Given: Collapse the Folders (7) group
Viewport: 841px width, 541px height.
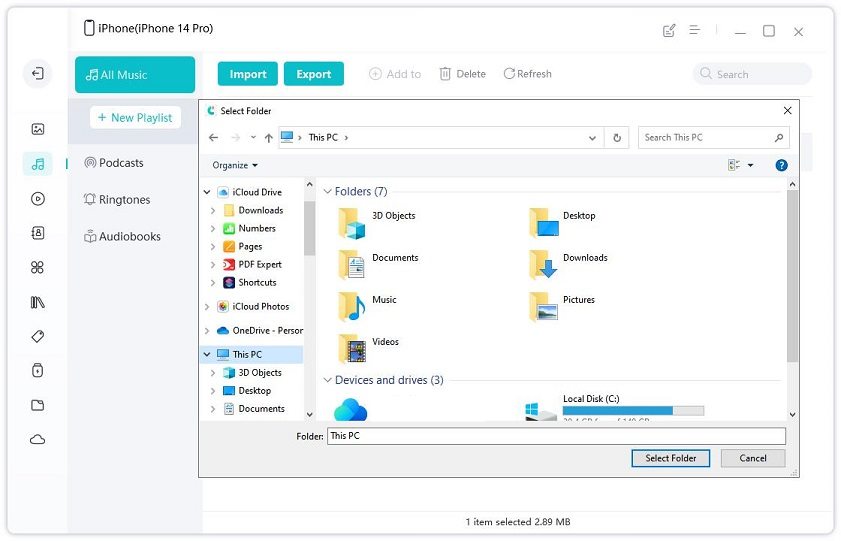Looking at the screenshot, I should 327,191.
